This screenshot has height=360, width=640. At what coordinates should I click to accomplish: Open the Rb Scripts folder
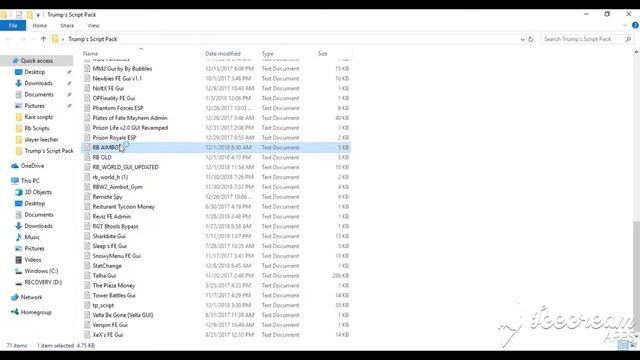(37, 128)
